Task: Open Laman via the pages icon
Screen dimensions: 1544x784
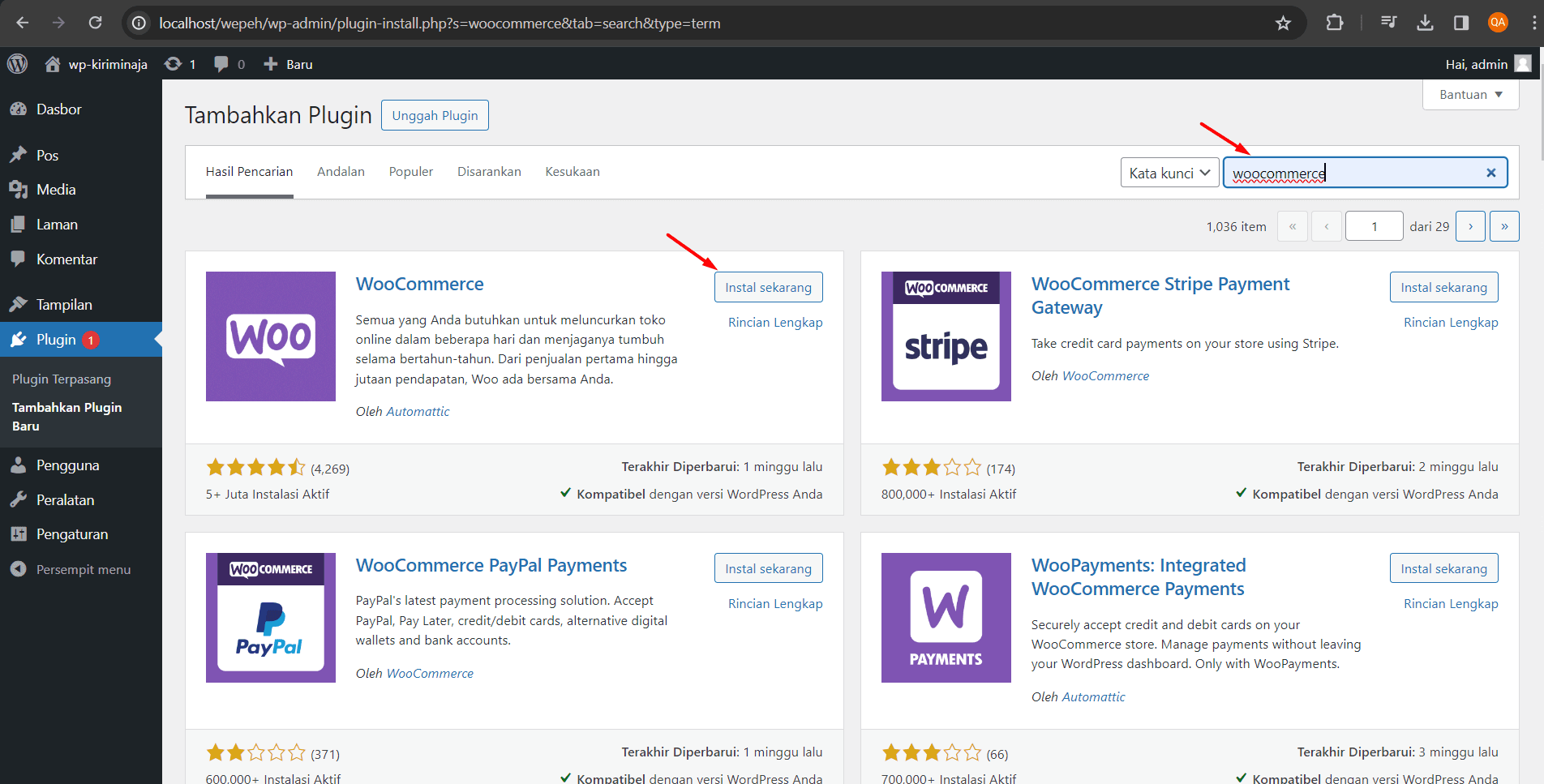Action: [19, 224]
